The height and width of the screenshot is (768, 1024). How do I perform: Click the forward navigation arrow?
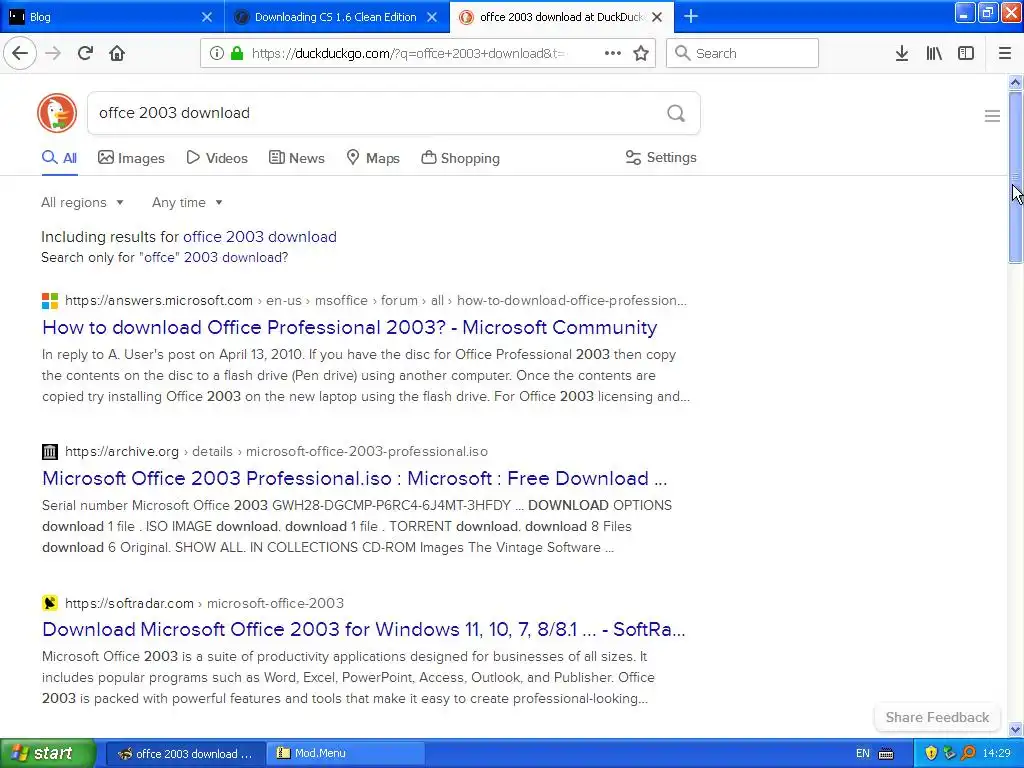pyautogui.click(x=53, y=53)
